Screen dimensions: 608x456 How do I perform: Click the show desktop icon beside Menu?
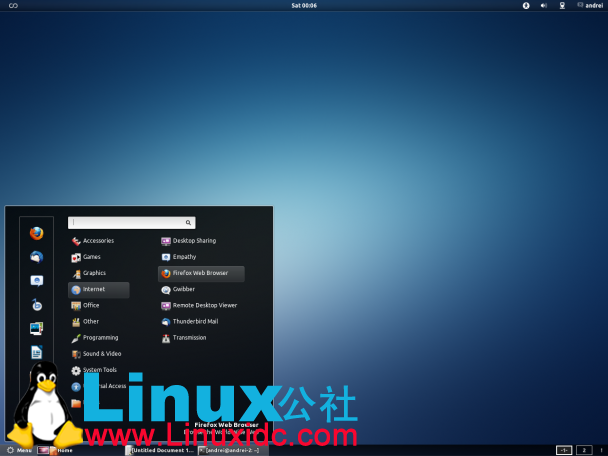coord(43,450)
